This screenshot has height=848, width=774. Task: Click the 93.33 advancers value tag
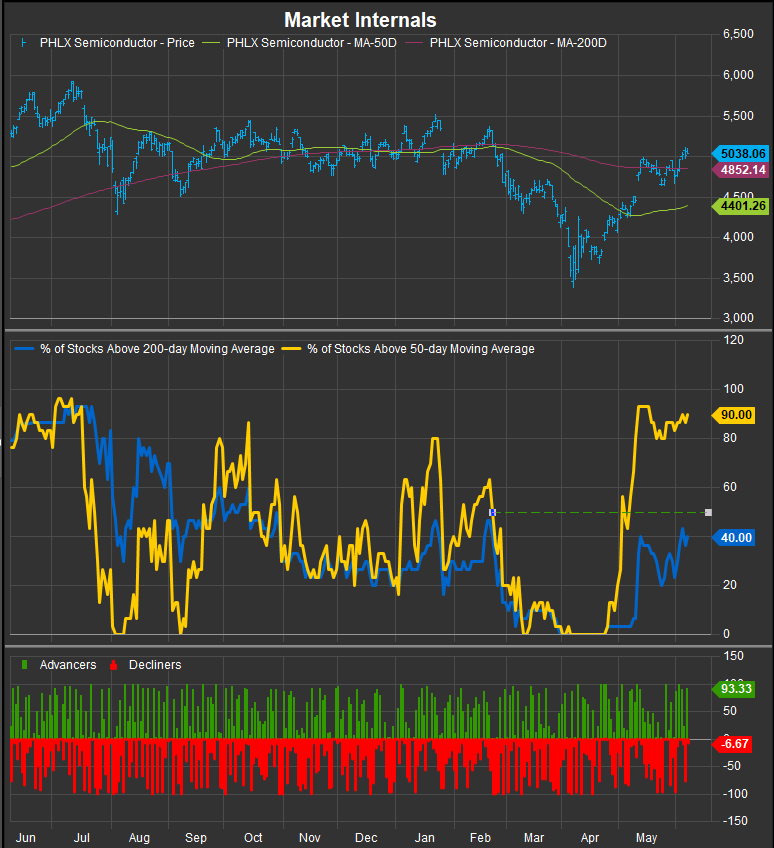tap(732, 688)
